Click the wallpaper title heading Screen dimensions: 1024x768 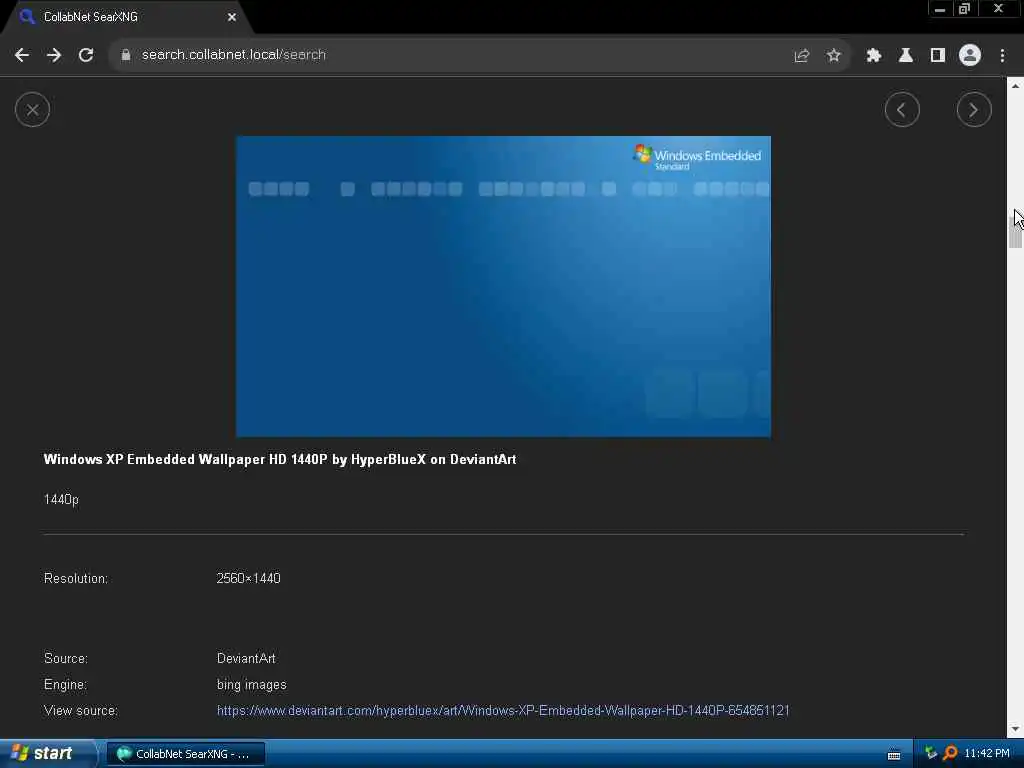click(280, 459)
